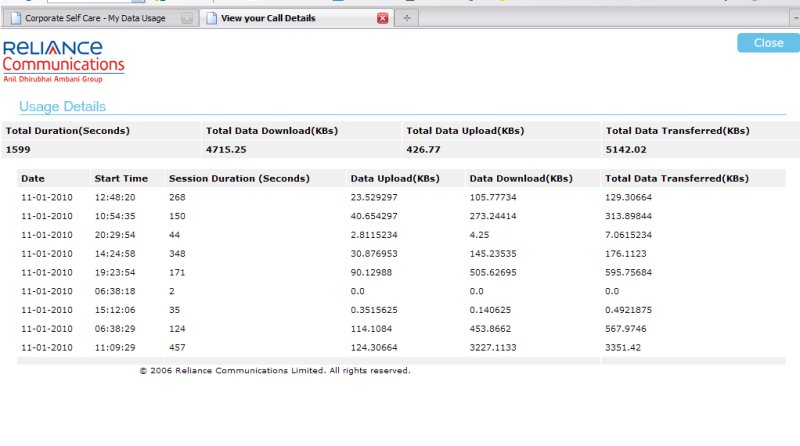Viewport: 800px width, 446px height.
Task: Click the Start Time column header
Action: click(121, 178)
